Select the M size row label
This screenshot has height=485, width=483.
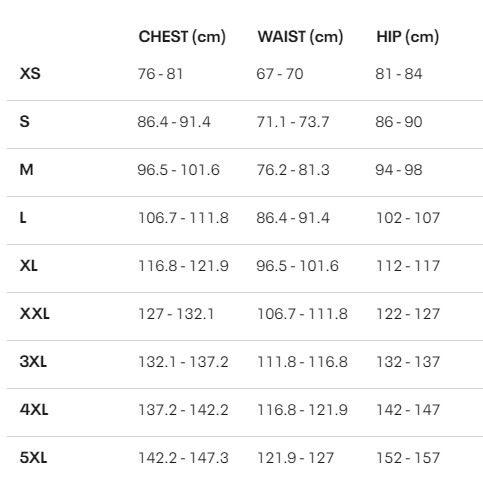point(26,170)
